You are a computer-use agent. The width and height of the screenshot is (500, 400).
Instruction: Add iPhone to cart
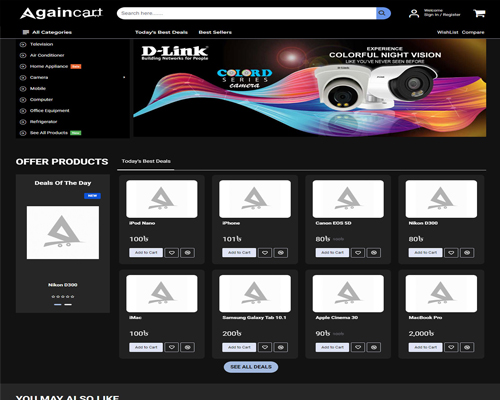point(239,253)
